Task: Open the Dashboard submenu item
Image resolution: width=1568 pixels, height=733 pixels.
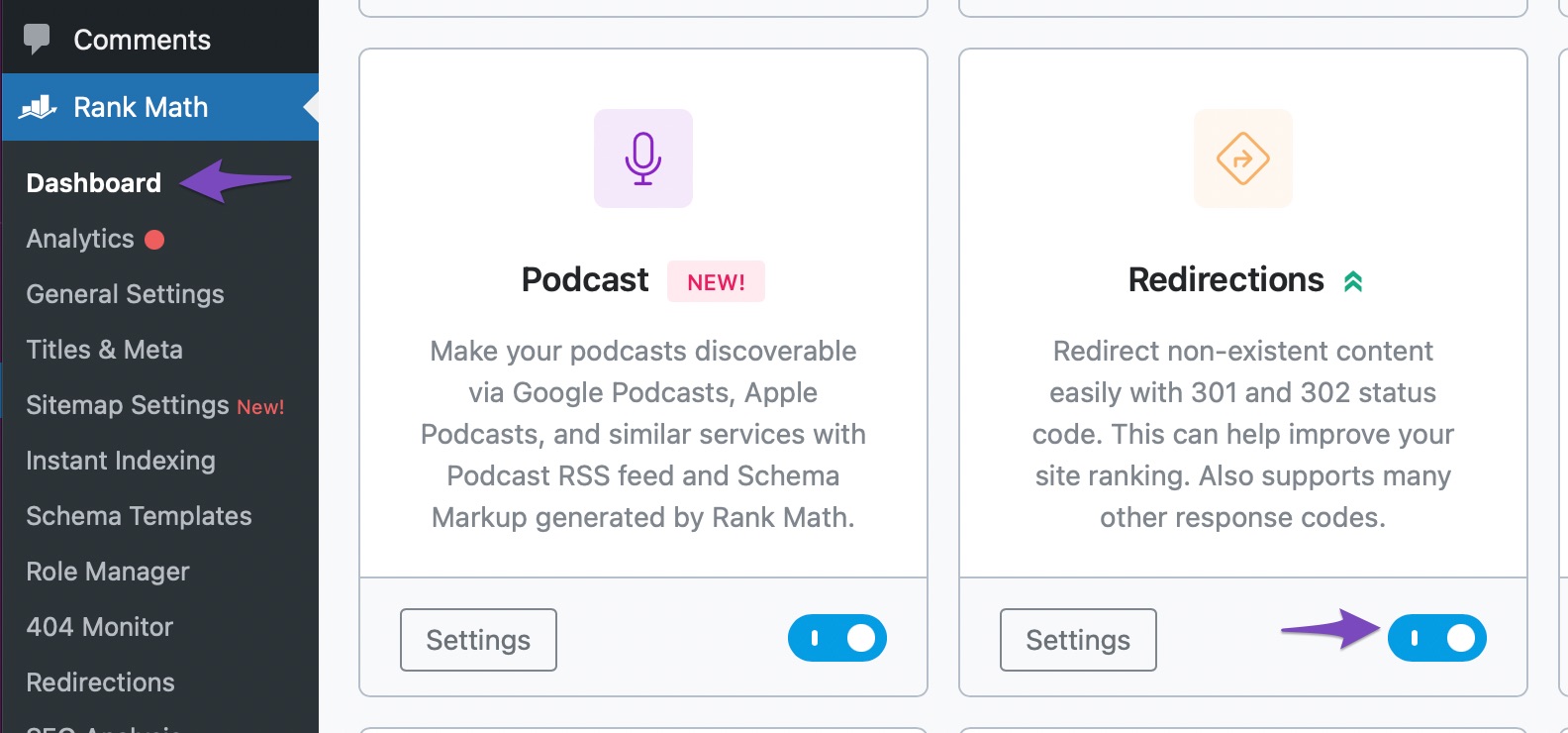Action: pos(94,183)
